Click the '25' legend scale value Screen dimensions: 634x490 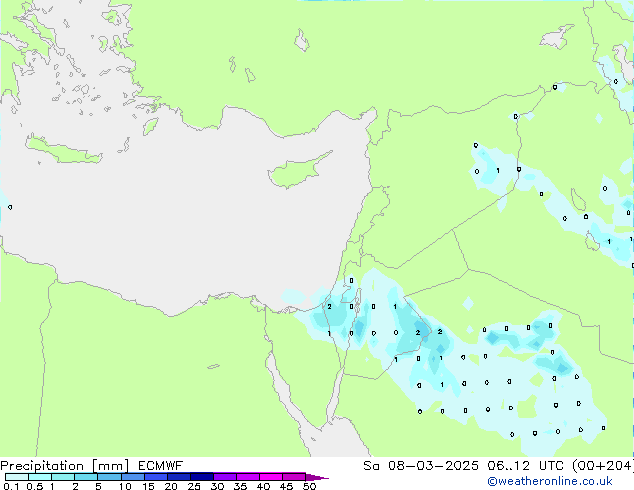pyautogui.click(x=194, y=486)
